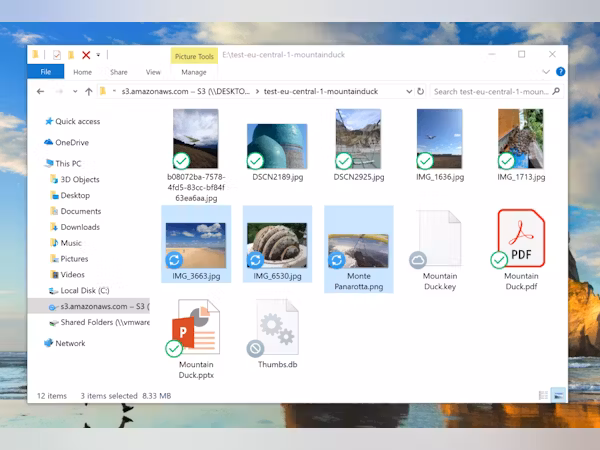
Task: Refresh the folder view
Action: click(421, 91)
